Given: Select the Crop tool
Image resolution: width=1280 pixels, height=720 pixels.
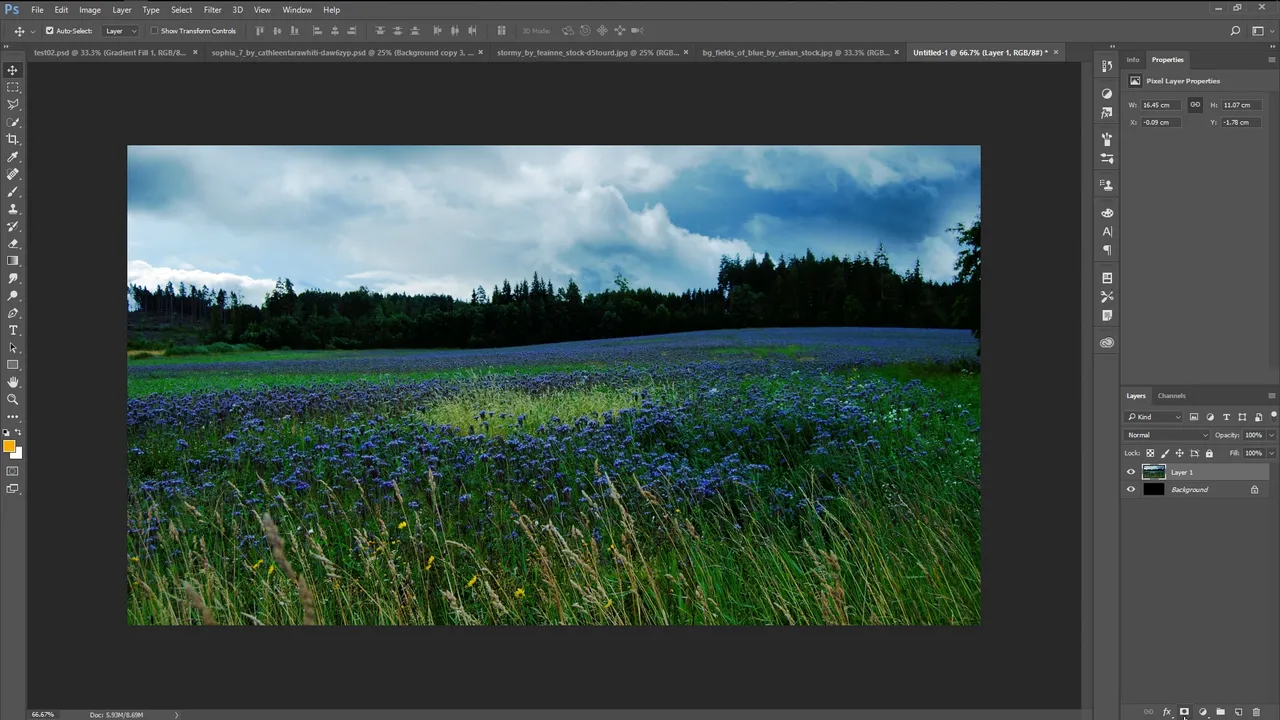Looking at the screenshot, I should 13,139.
